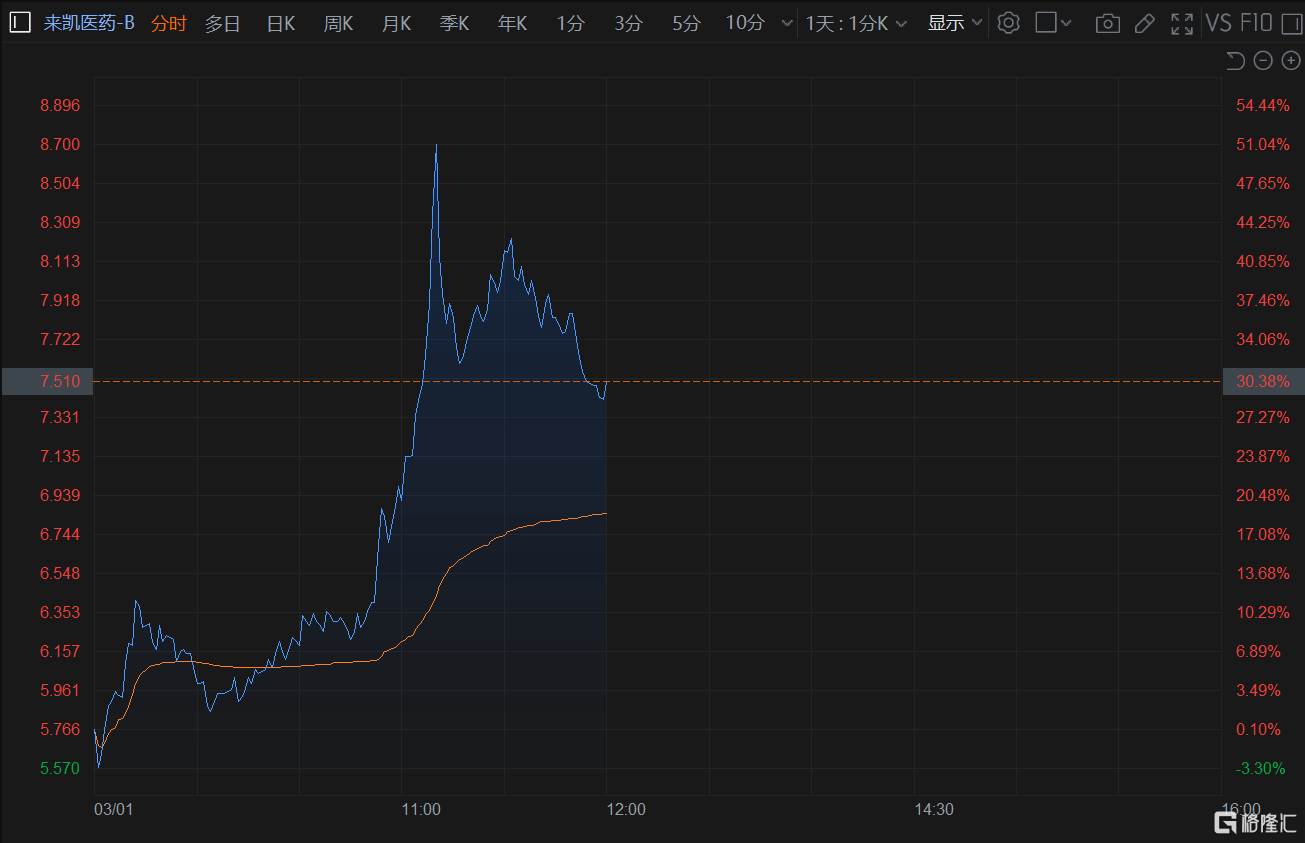Click the 51.04% percentage axis label
1305x843 pixels.
1263,144
